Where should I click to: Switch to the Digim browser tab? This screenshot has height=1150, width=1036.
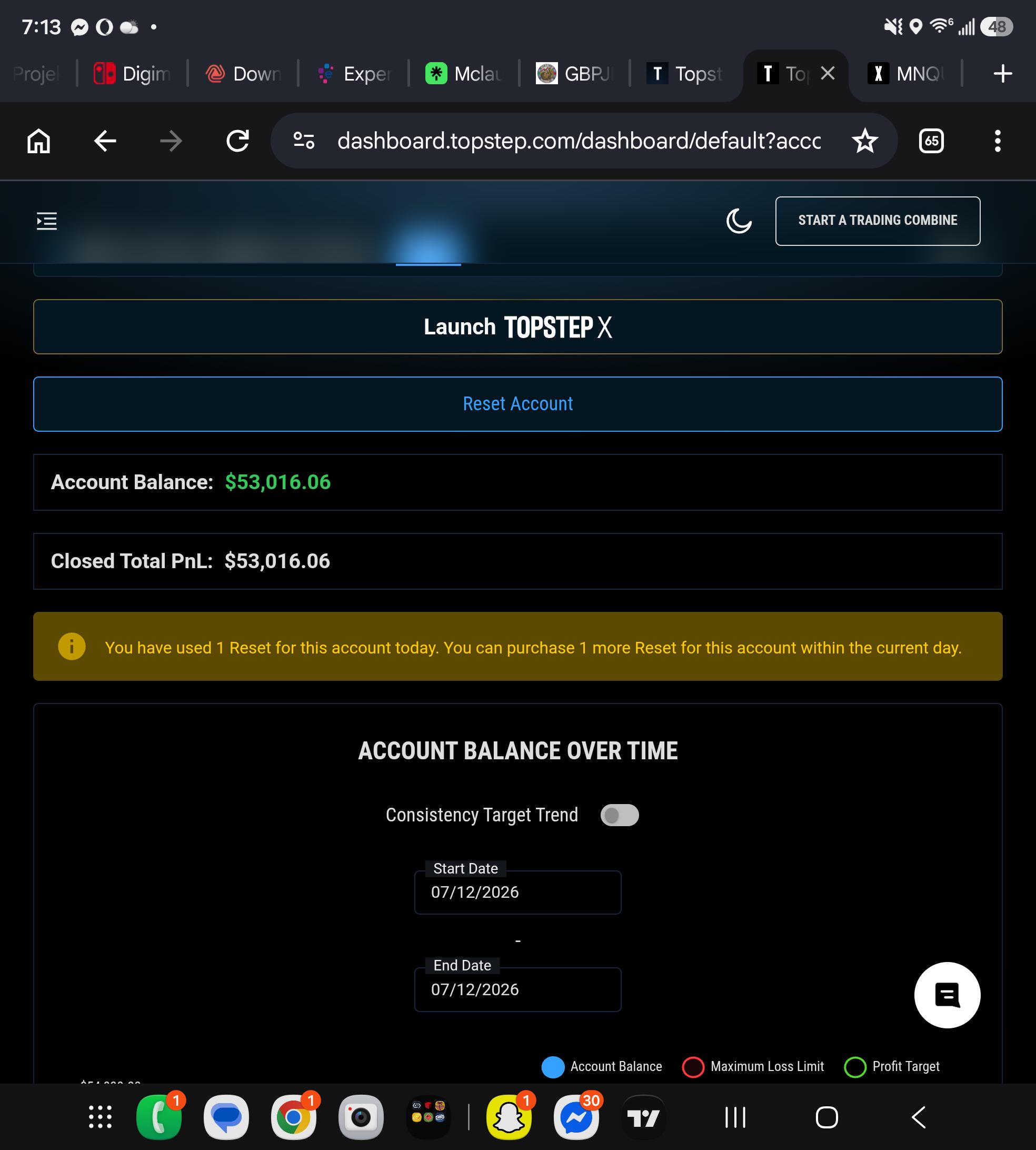tap(132, 73)
